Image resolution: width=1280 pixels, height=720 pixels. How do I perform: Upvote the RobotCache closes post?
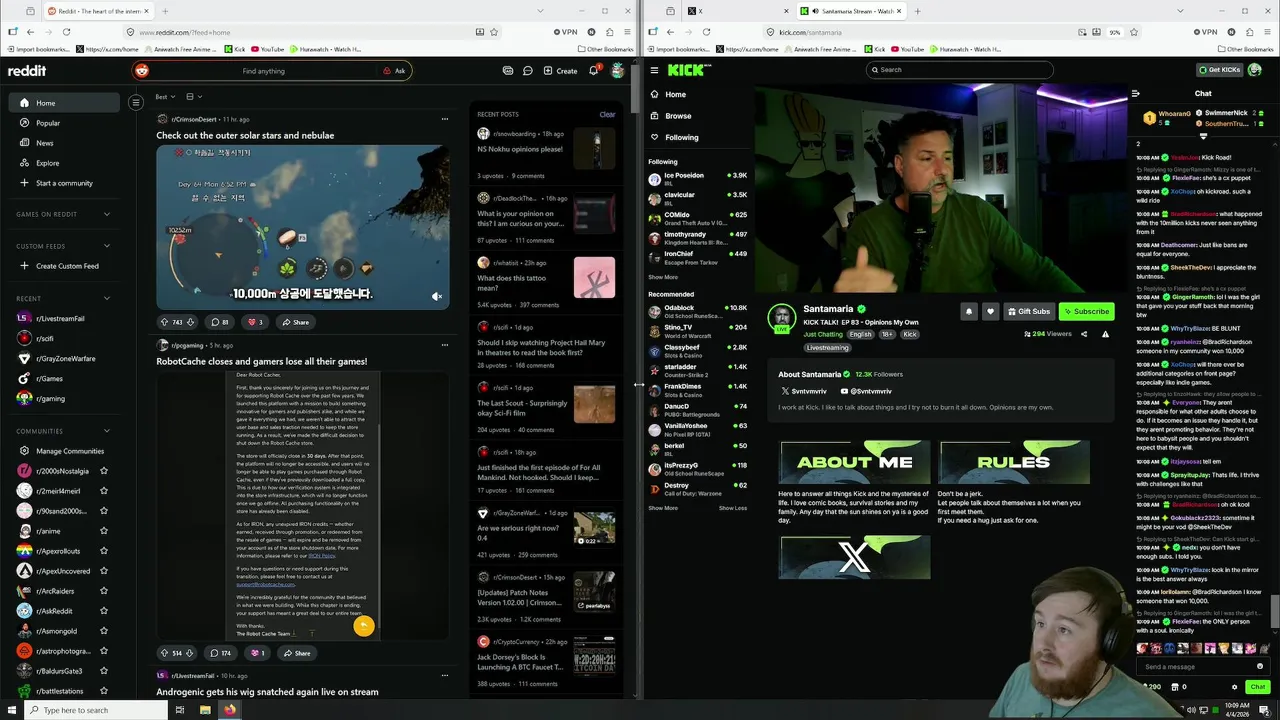[164, 653]
